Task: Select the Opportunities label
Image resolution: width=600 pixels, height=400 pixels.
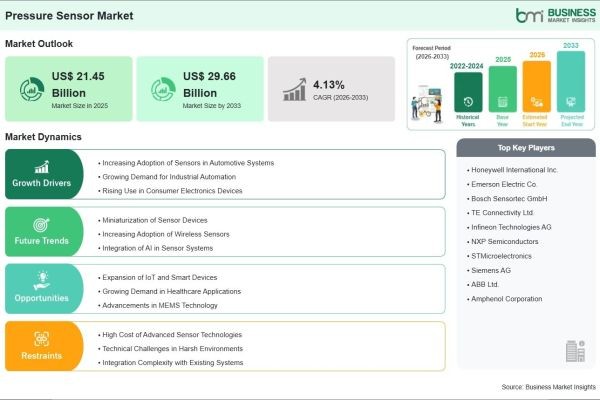Action: 41,298
